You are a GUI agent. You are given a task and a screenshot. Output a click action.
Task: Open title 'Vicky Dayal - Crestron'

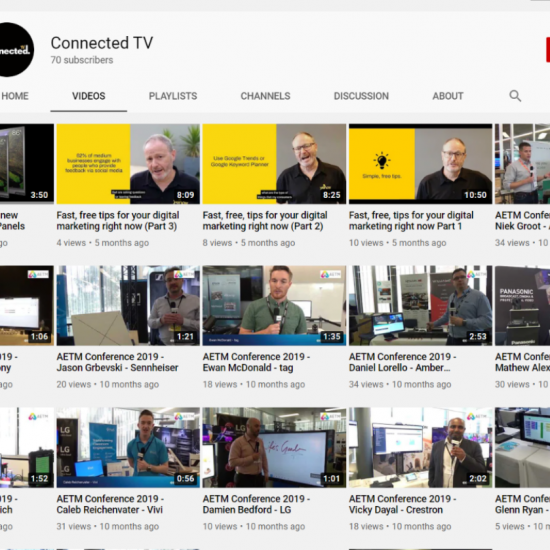pyautogui.click(x=403, y=504)
